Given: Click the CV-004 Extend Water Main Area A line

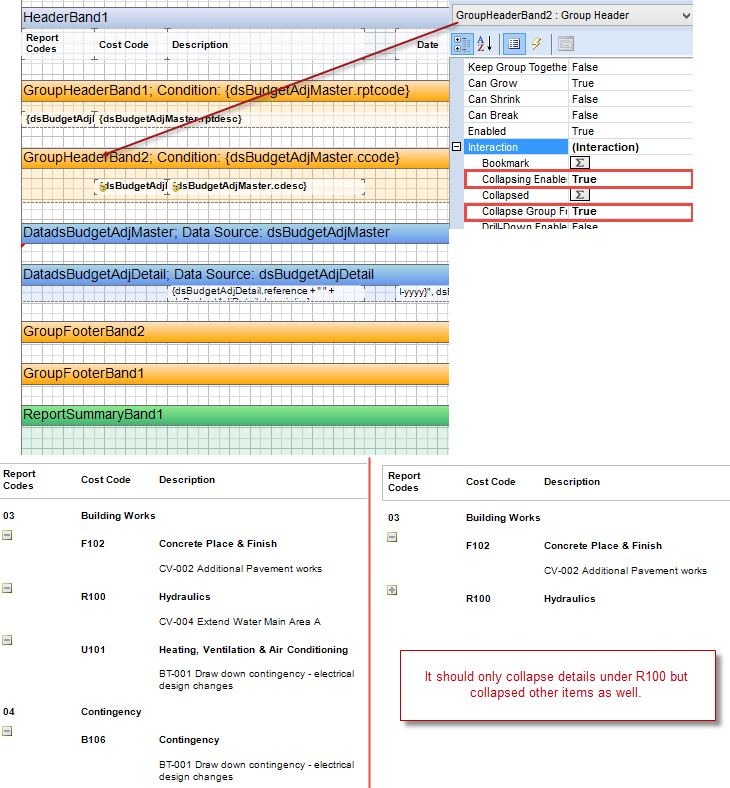Looking at the screenshot, I should (240, 622).
